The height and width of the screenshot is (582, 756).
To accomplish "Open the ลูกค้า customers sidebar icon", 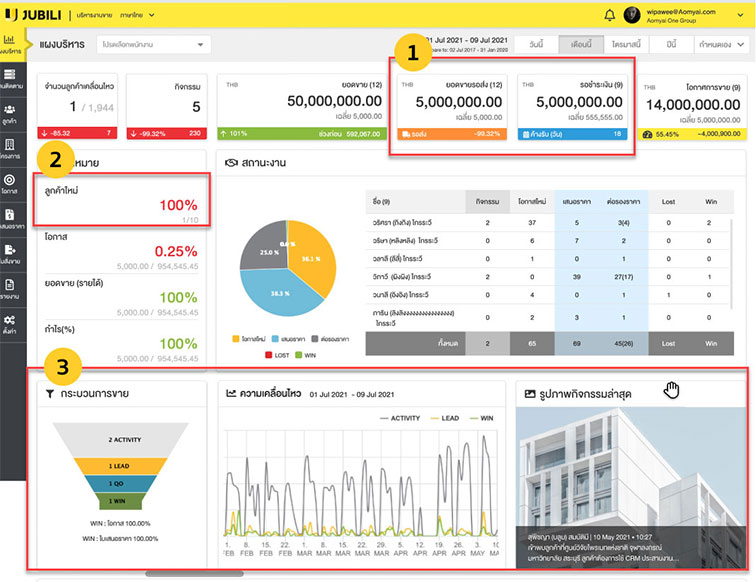I will pos(10,112).
